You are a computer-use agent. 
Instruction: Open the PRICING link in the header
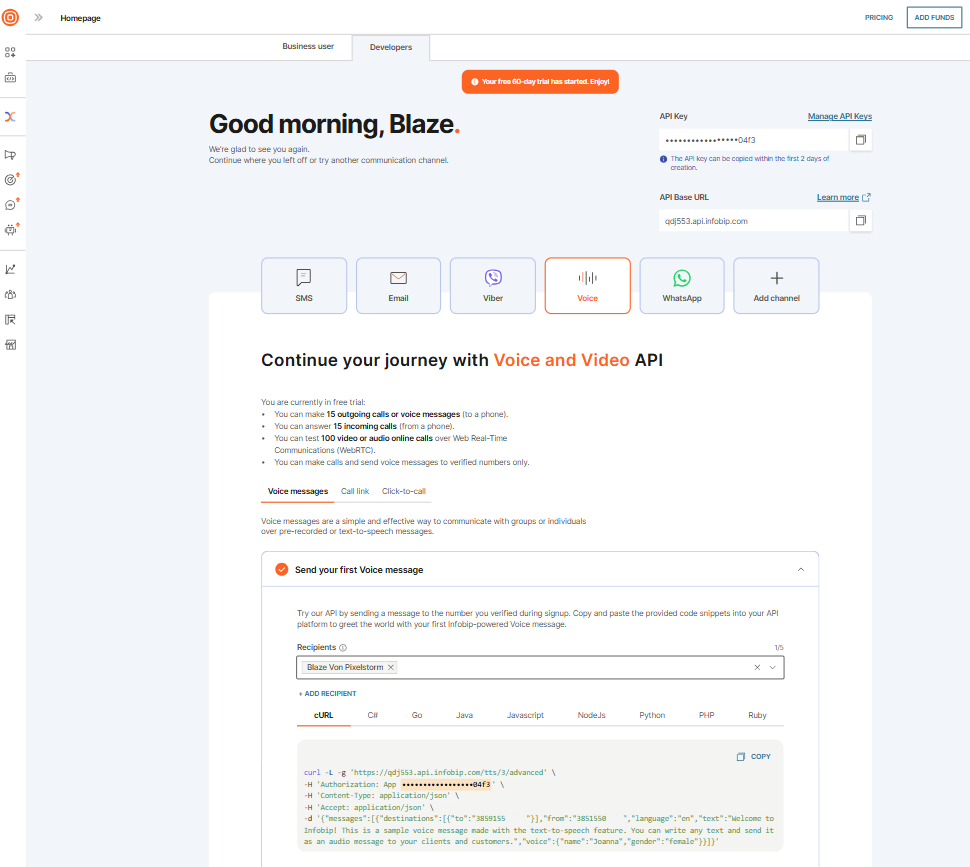(878, 17)
